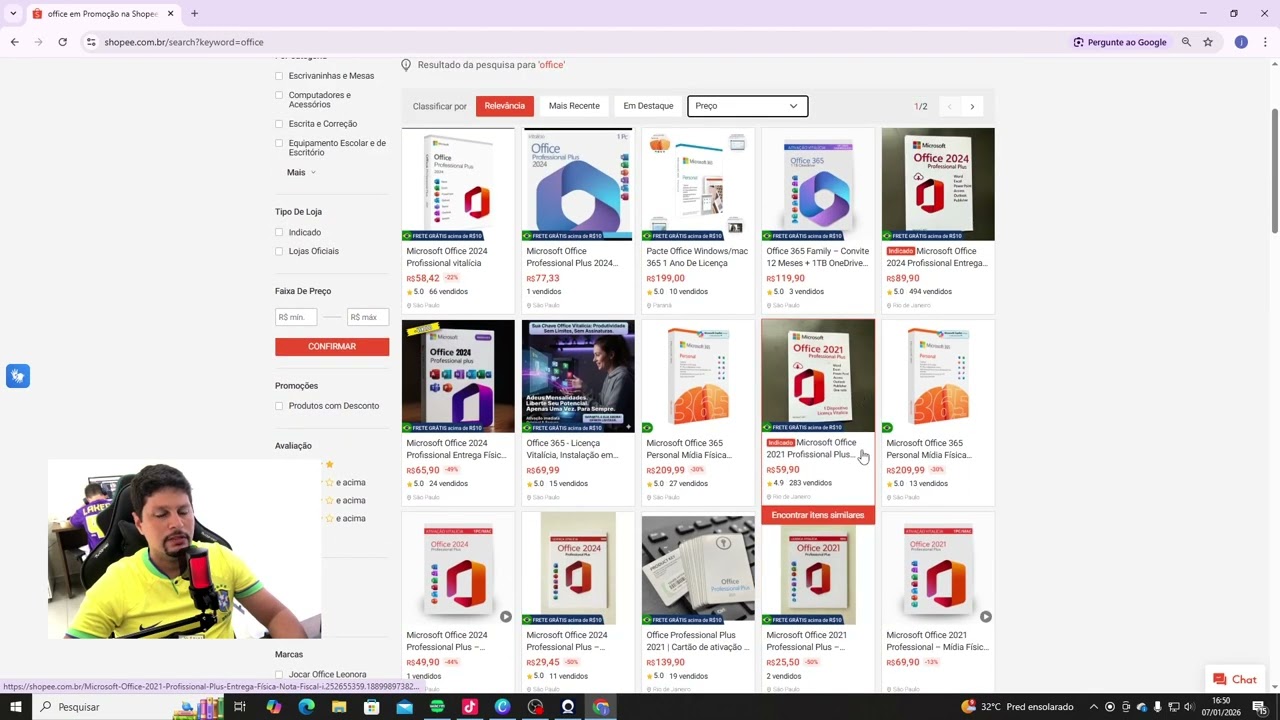The width and height of the screenshot is (1280, 720).
Task: Open the browser zoom magnifier icon
Action: click(1186, 42)
